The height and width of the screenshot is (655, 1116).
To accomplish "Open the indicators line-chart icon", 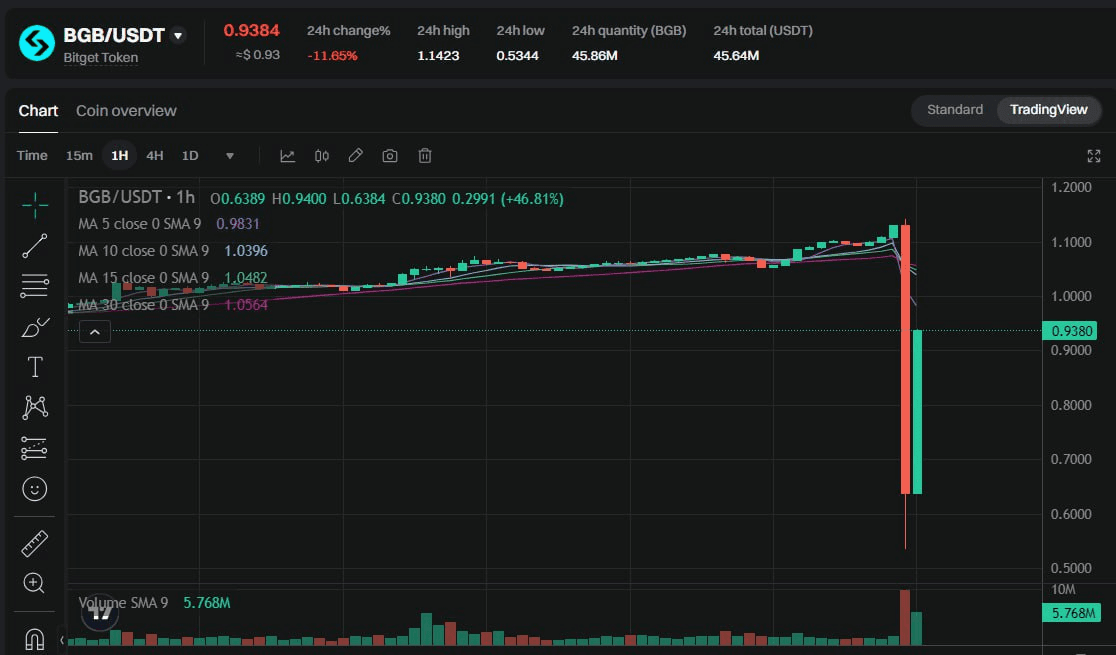I will point(287,156).
